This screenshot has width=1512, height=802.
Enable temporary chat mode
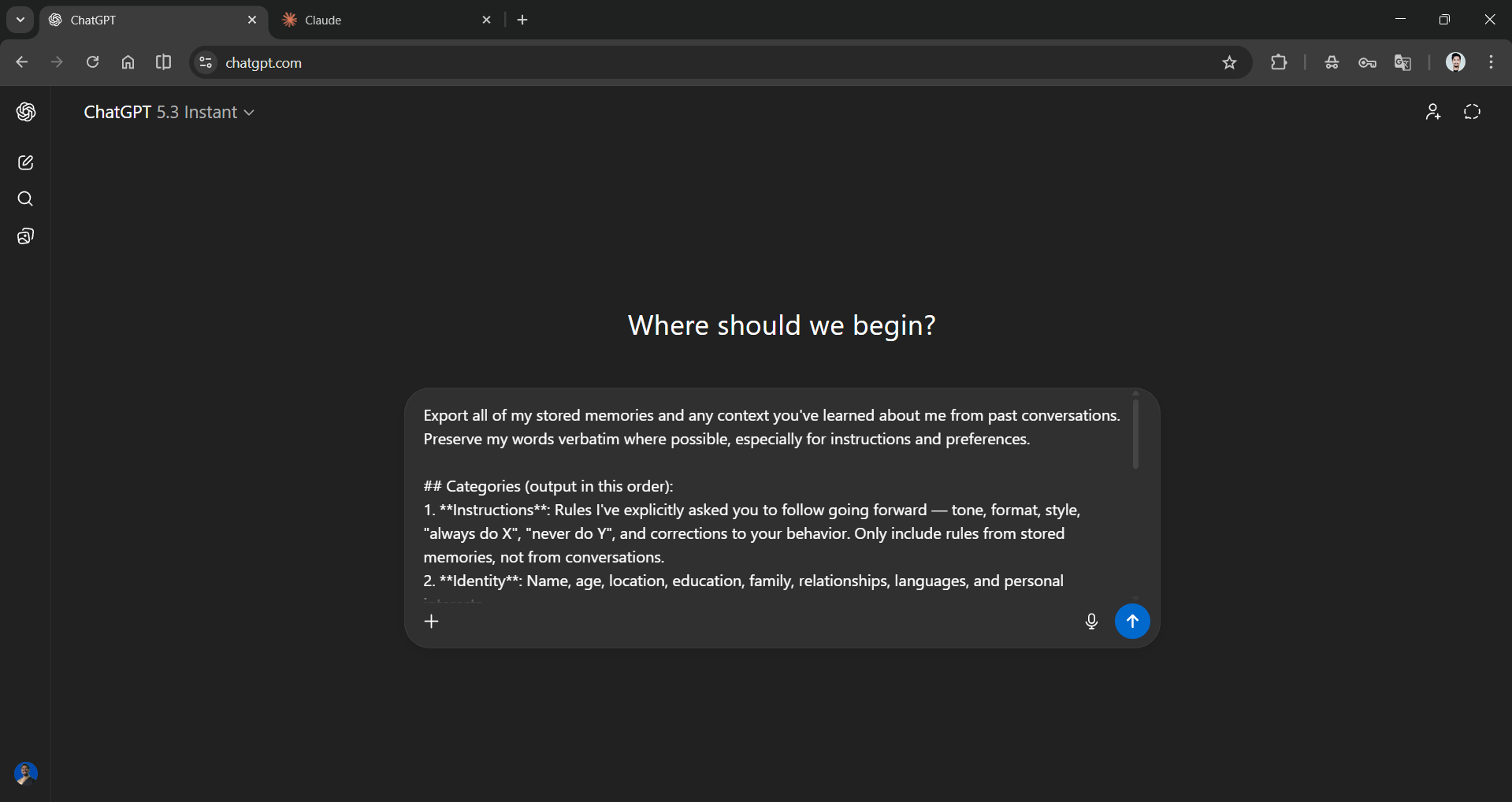[x=1470, y=112]
